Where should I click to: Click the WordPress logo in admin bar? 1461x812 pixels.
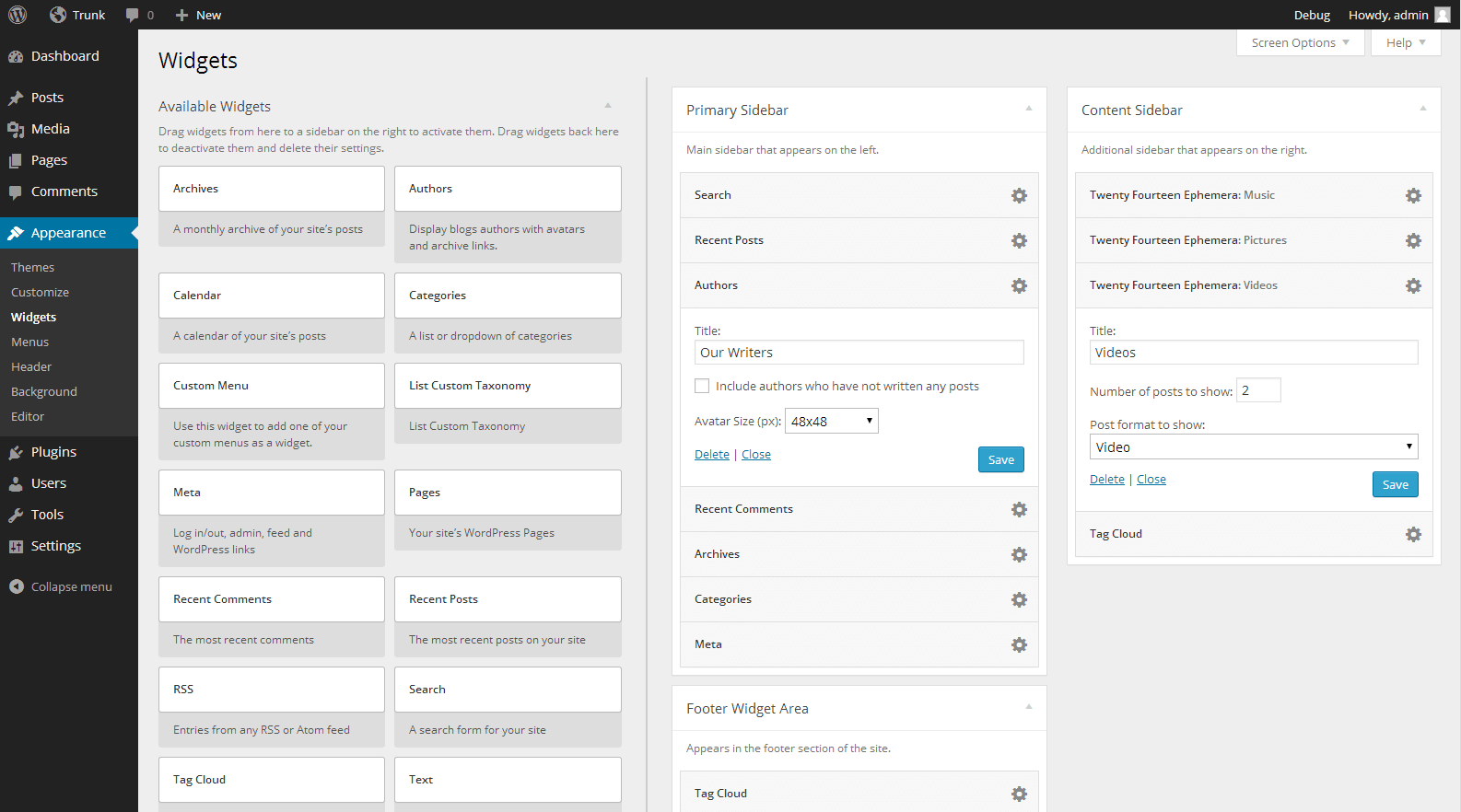[x=18, y=15]
